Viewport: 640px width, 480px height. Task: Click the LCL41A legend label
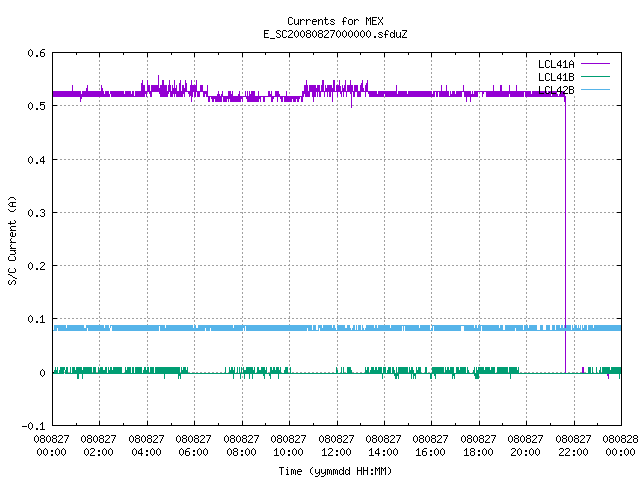[556, 64]
